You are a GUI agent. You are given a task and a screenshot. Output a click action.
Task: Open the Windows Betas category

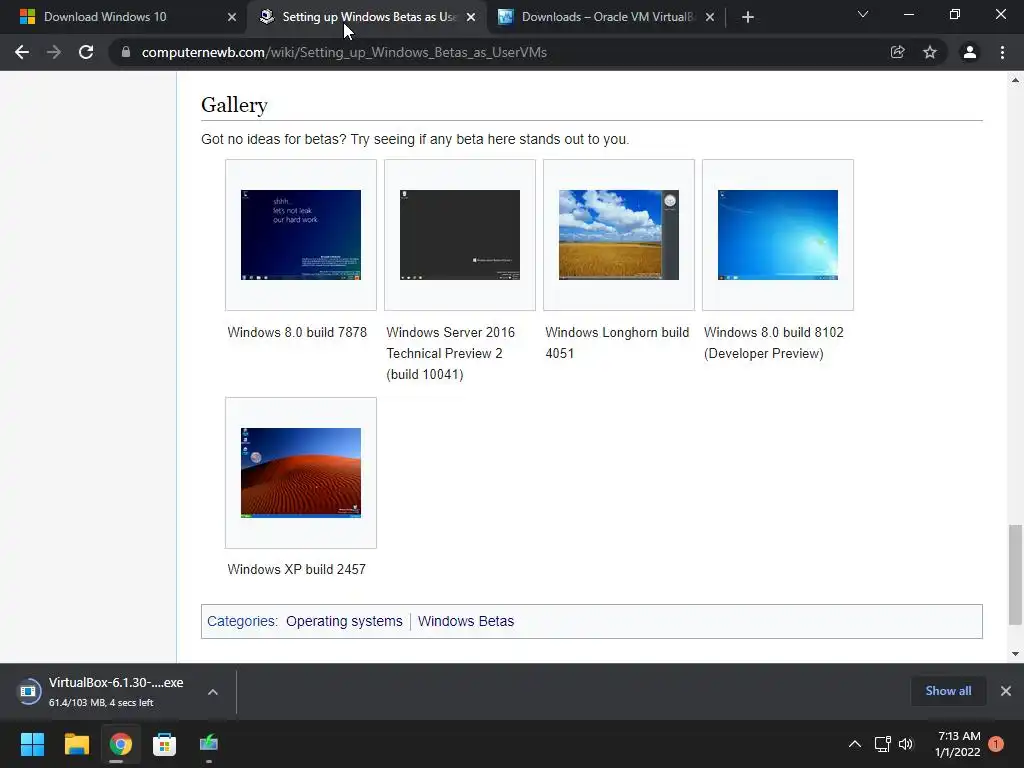tap(466, 621)
